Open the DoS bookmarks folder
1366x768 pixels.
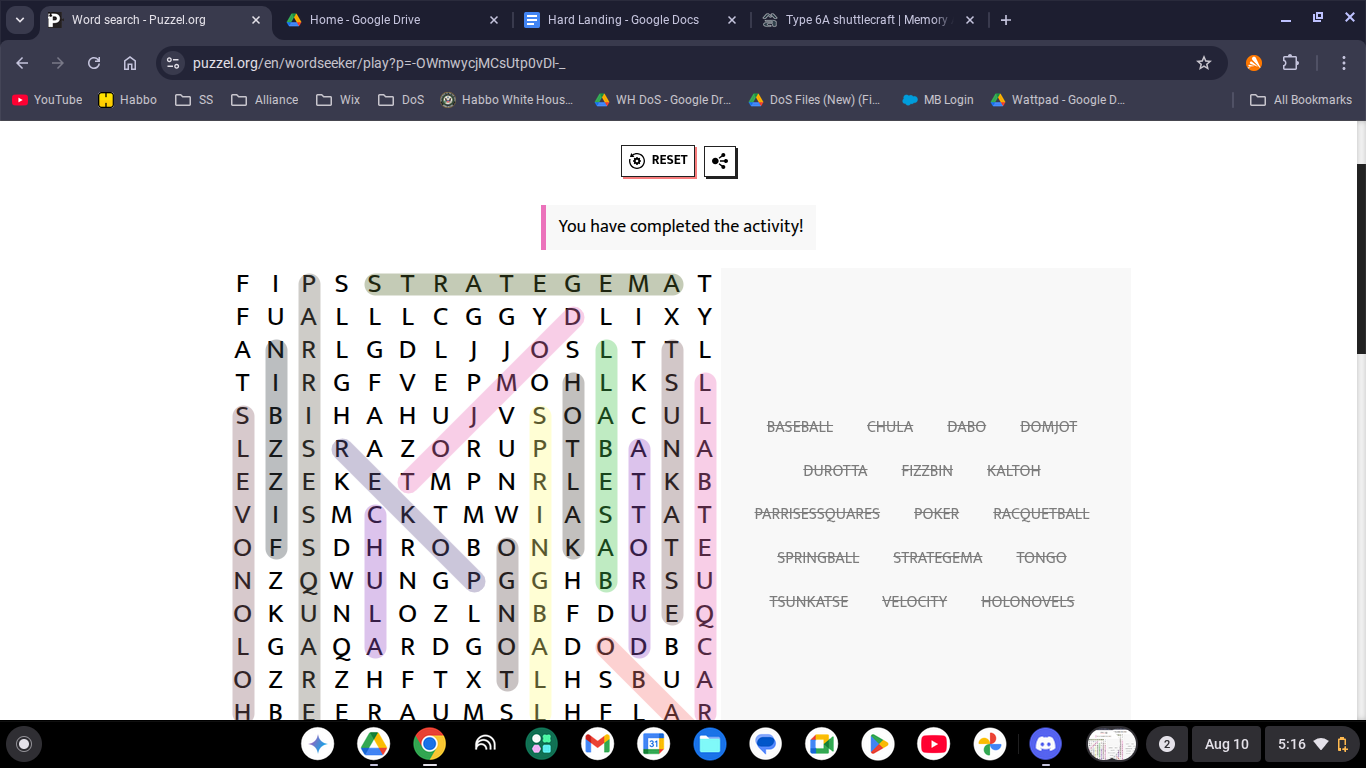[401, 100]
